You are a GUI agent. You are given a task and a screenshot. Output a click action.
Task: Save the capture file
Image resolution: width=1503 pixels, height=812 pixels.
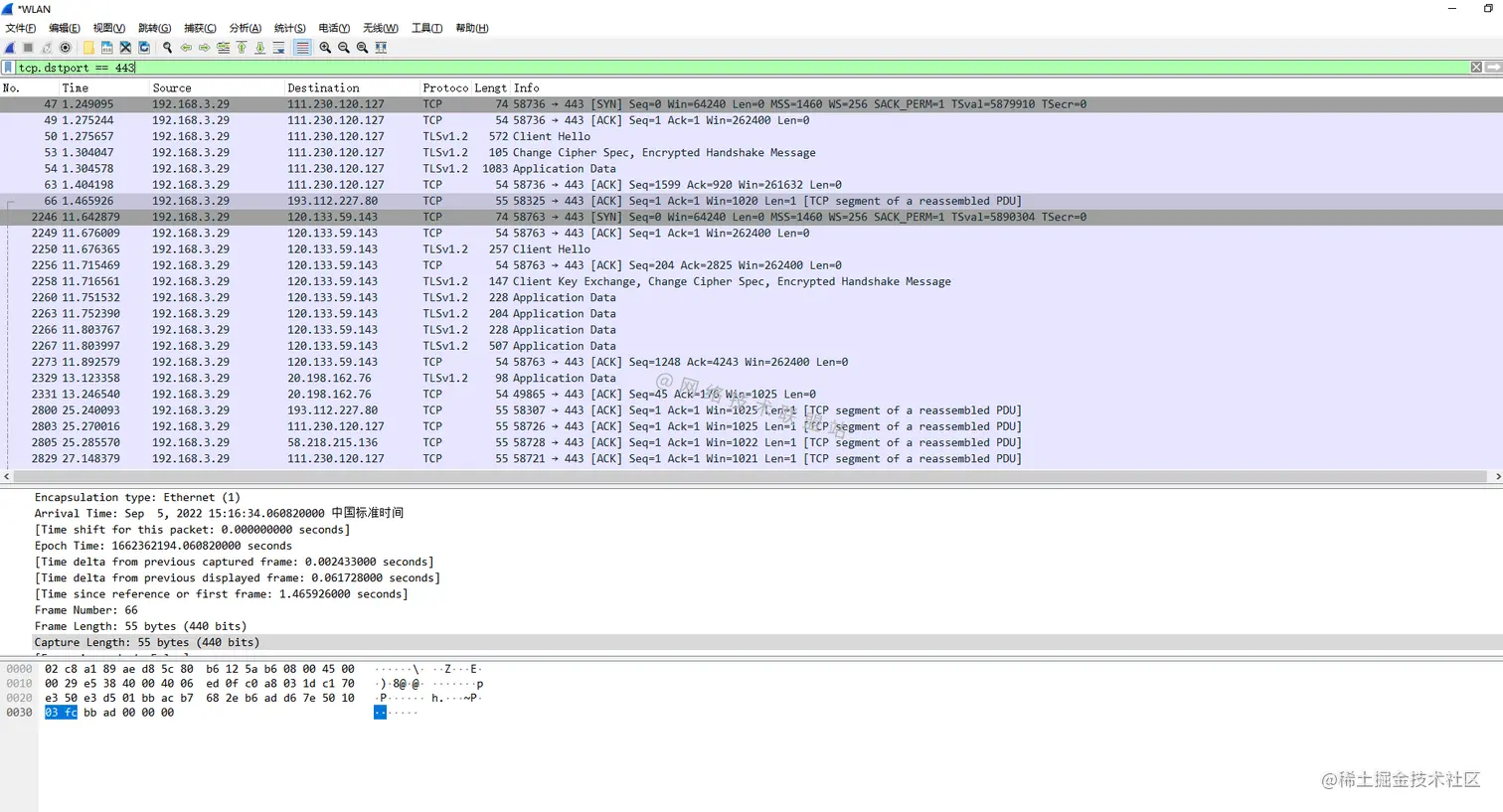point(106,48)
